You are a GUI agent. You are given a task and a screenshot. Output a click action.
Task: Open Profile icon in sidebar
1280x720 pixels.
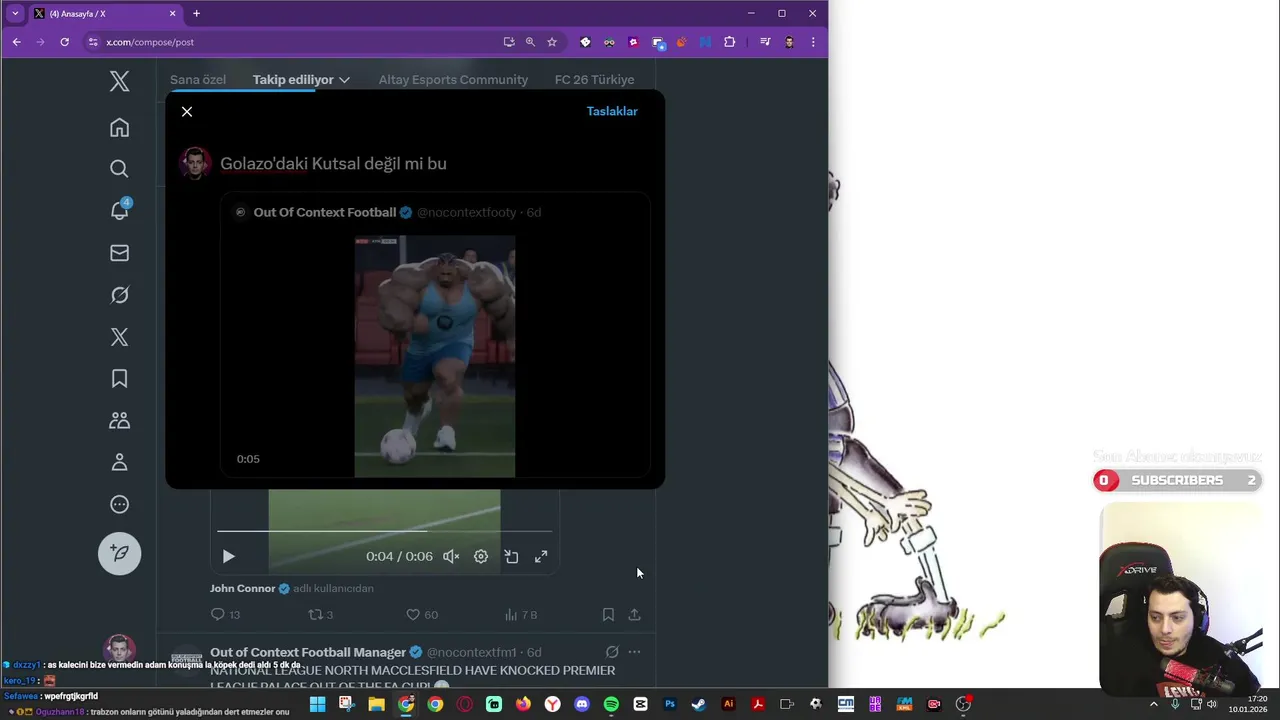119,463
